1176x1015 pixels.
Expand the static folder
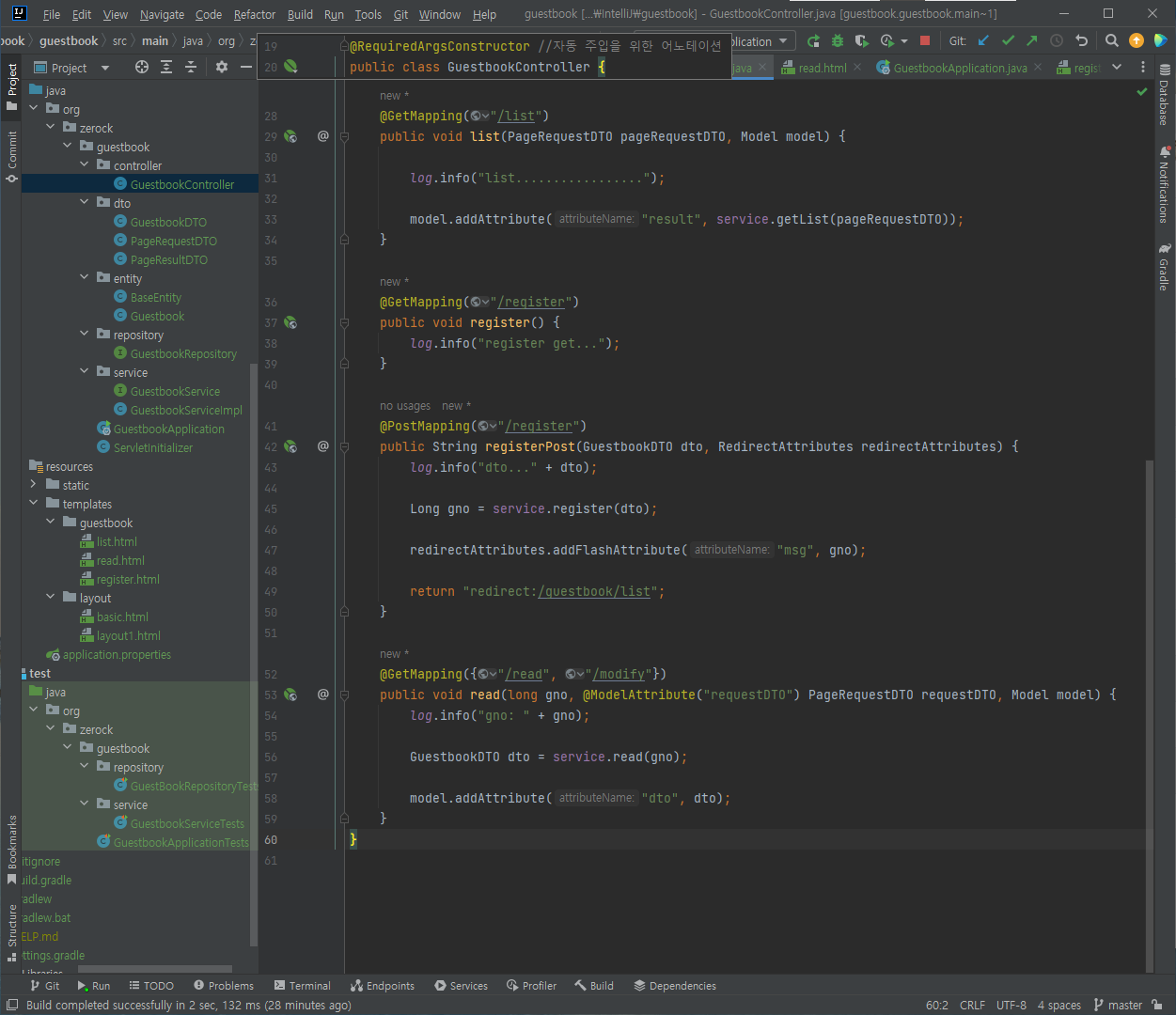coord(34,484)
